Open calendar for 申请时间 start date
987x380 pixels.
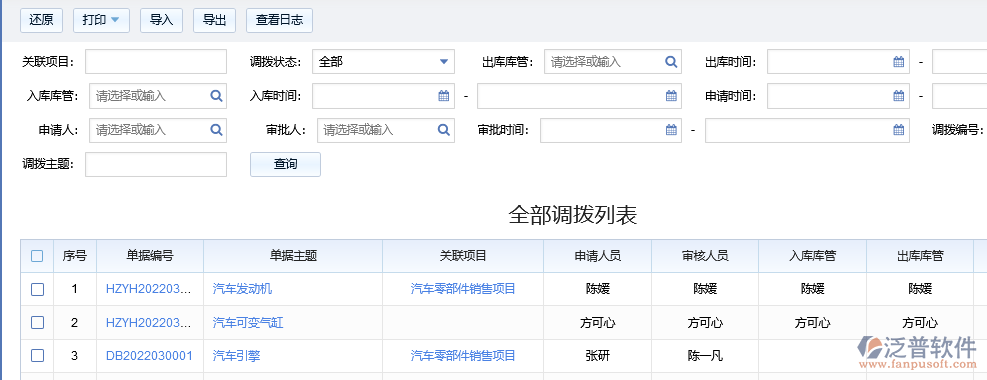(x=899, y=96)
